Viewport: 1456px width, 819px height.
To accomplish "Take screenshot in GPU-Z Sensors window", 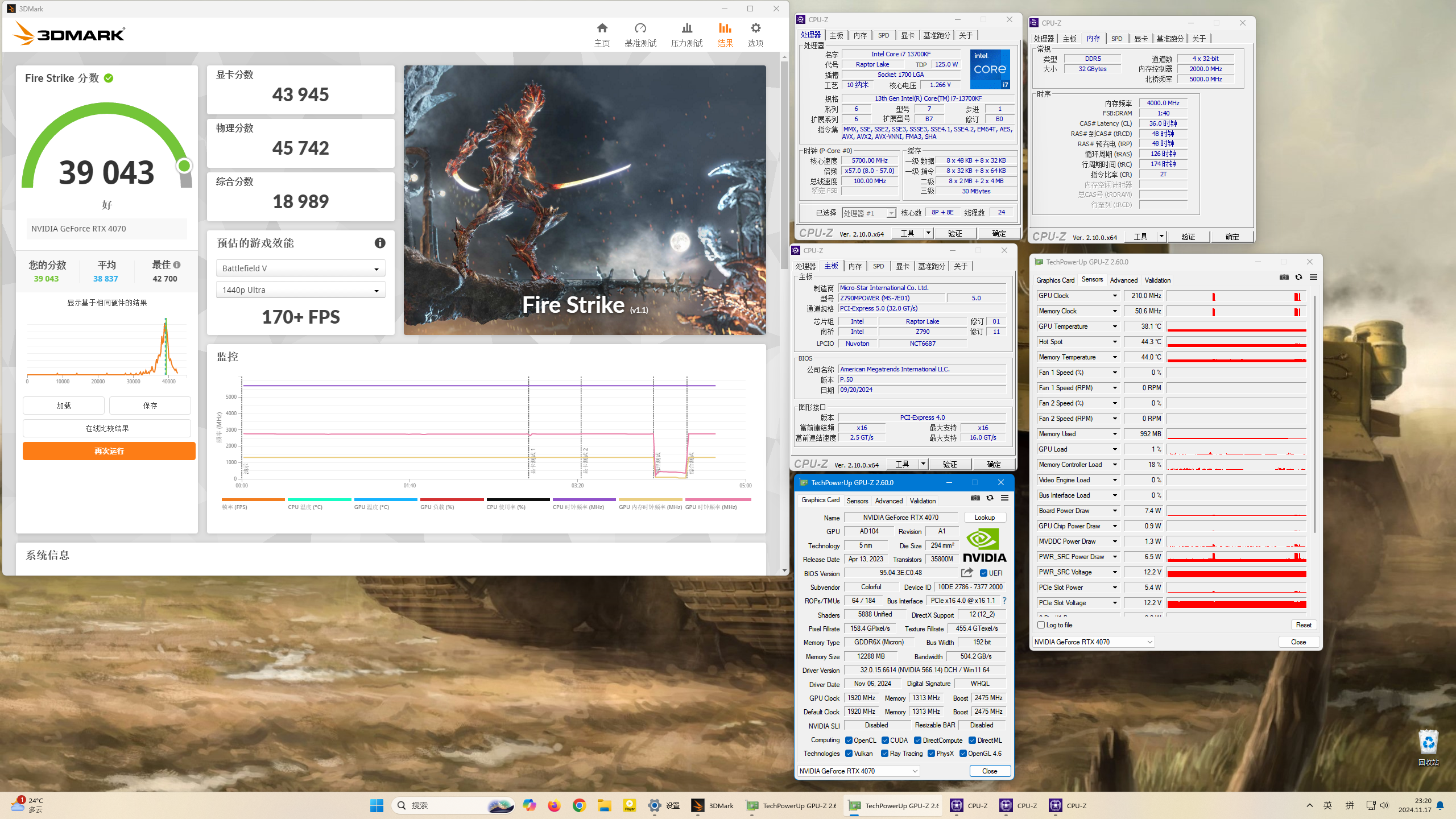I will pos(1284,277).
